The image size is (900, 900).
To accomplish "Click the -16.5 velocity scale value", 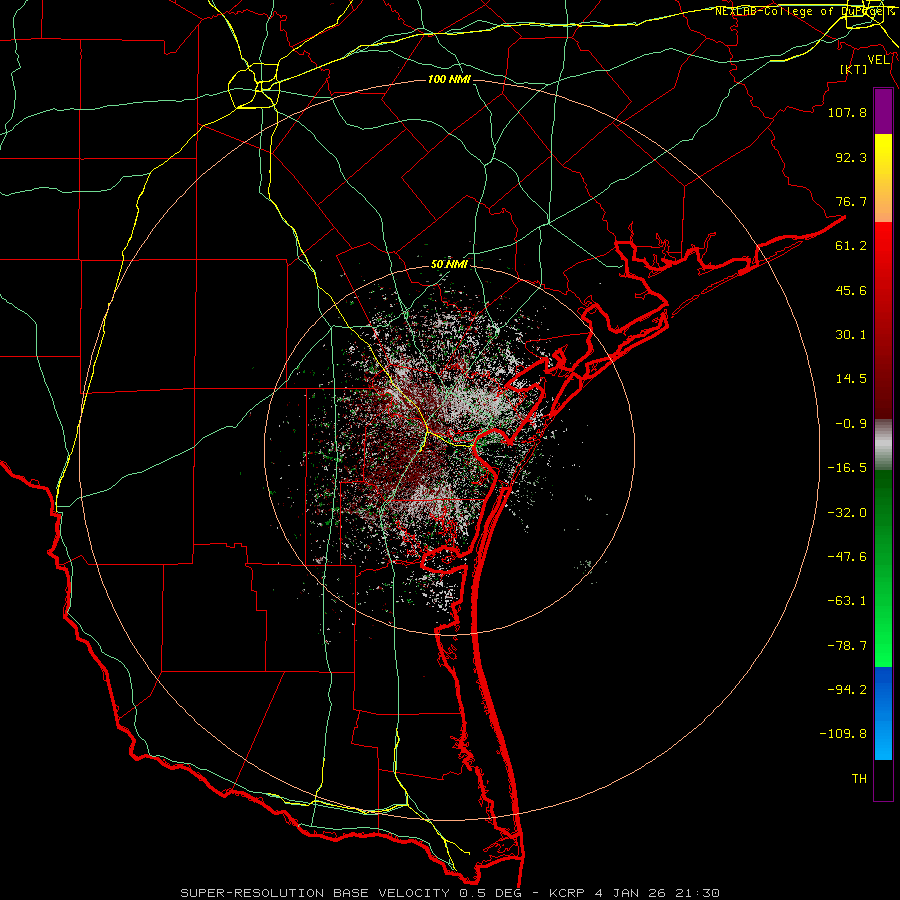I will (847, 468).
